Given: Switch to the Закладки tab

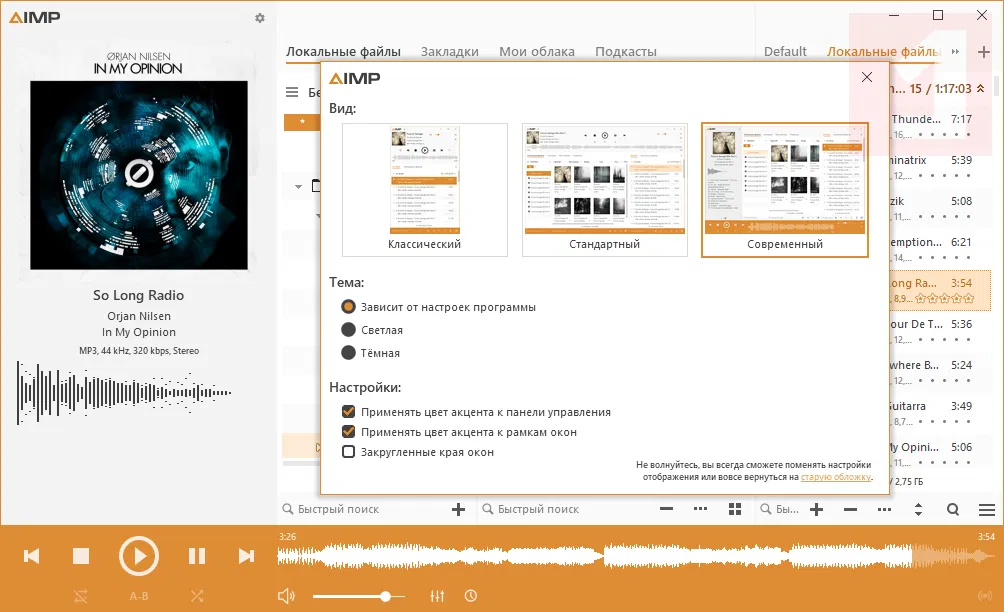Looking at the screenshot, I should click(449, 51).
